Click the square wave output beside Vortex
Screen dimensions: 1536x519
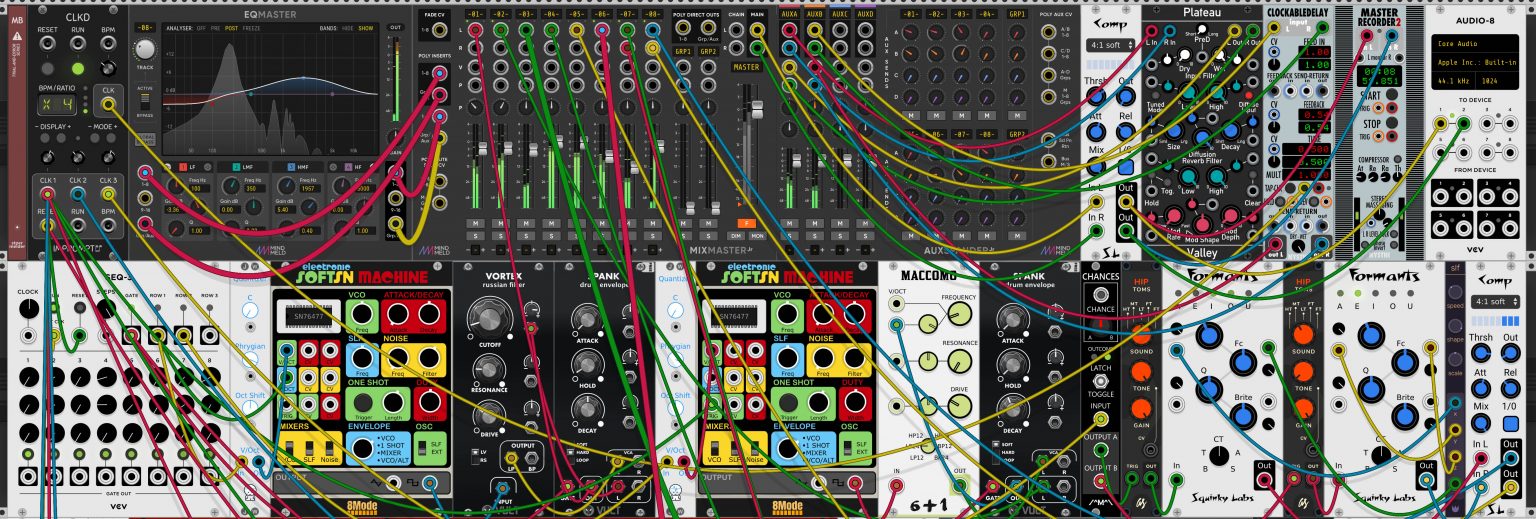[429, 484]
